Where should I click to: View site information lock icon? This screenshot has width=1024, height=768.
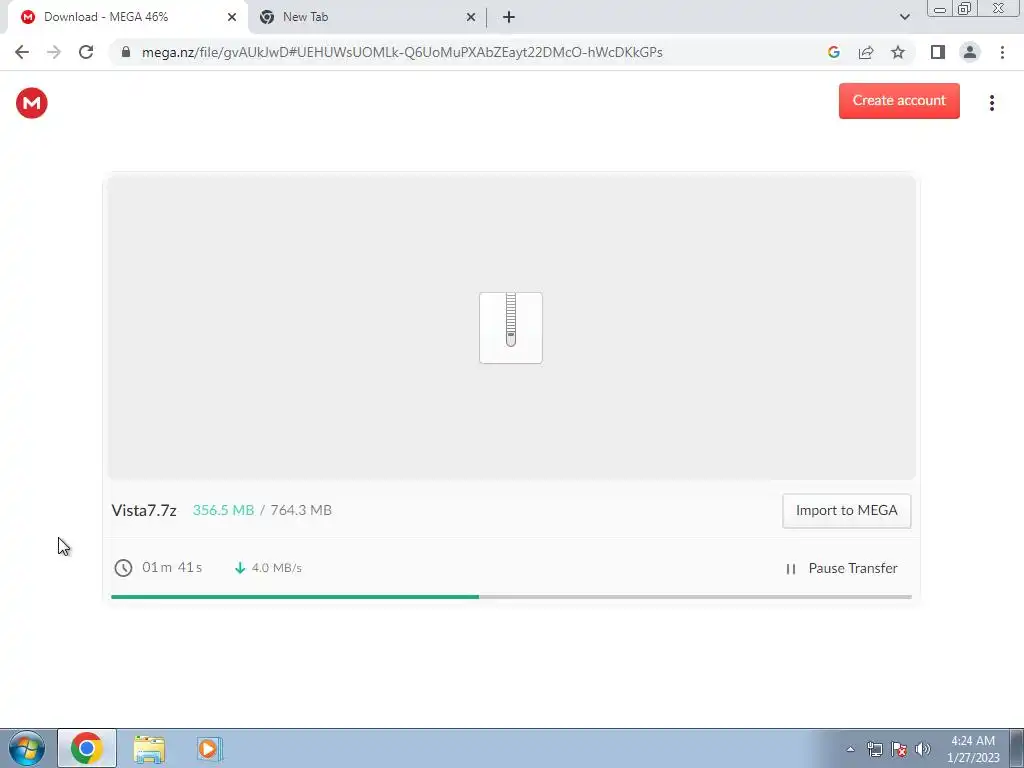pos(126,52)
